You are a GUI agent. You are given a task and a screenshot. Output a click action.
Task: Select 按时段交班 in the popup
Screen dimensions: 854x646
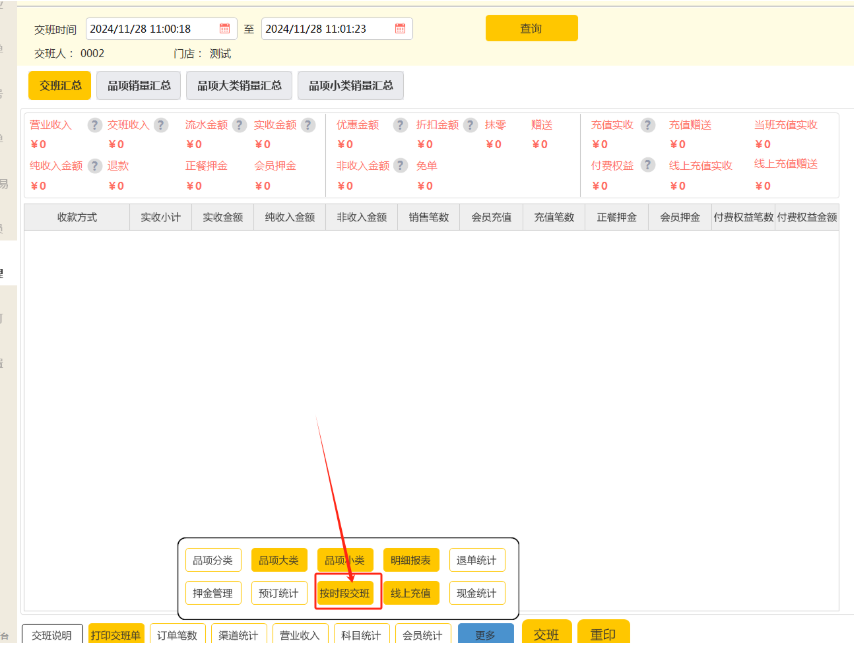pos(345,593)
